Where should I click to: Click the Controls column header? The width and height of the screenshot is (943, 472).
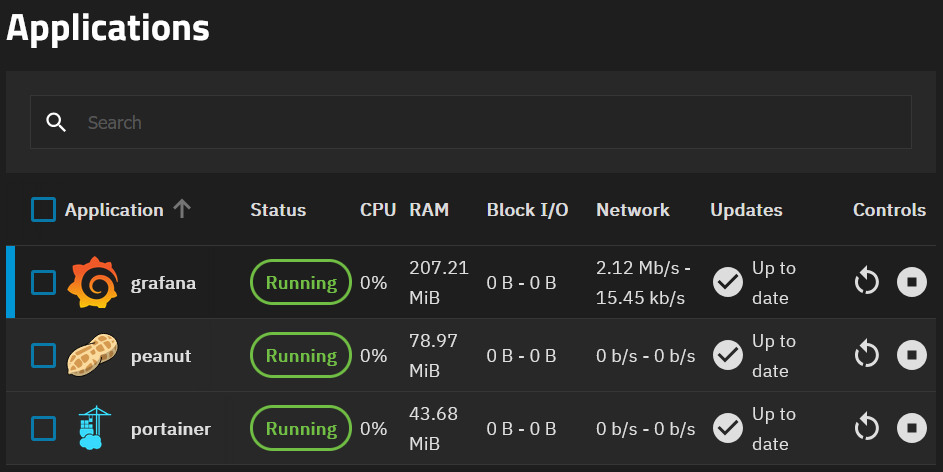pos(889,210)
